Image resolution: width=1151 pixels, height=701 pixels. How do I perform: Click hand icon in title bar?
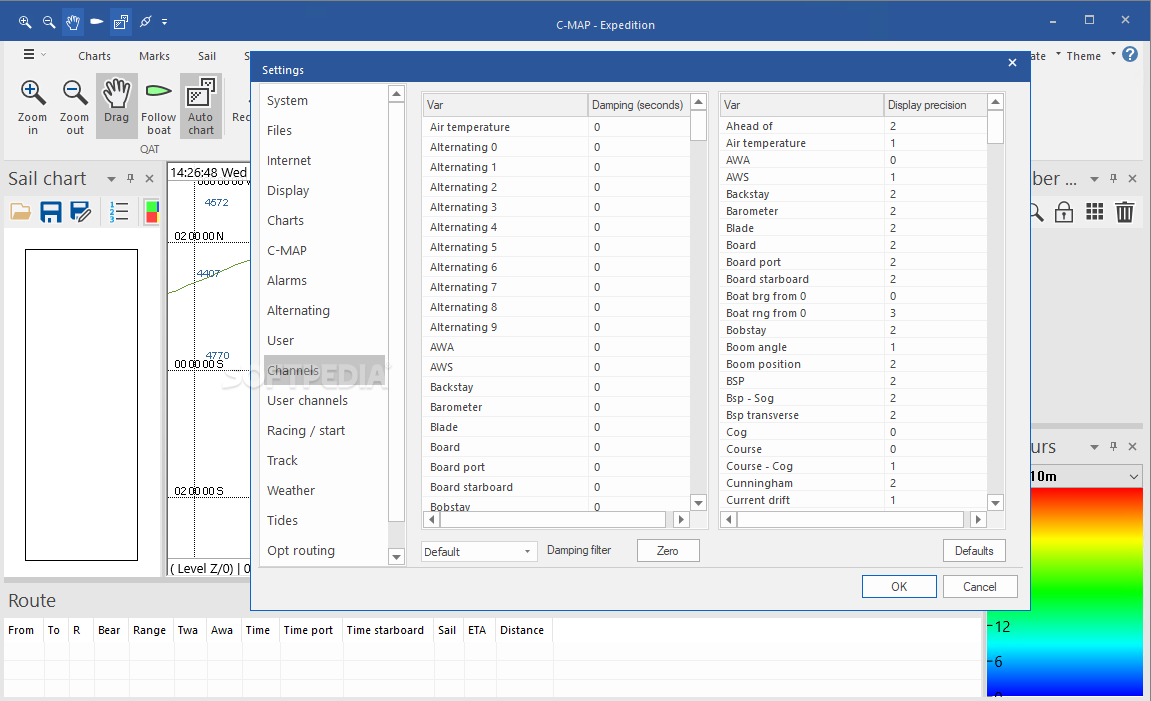pyautogui.click(x=73, y=22)
